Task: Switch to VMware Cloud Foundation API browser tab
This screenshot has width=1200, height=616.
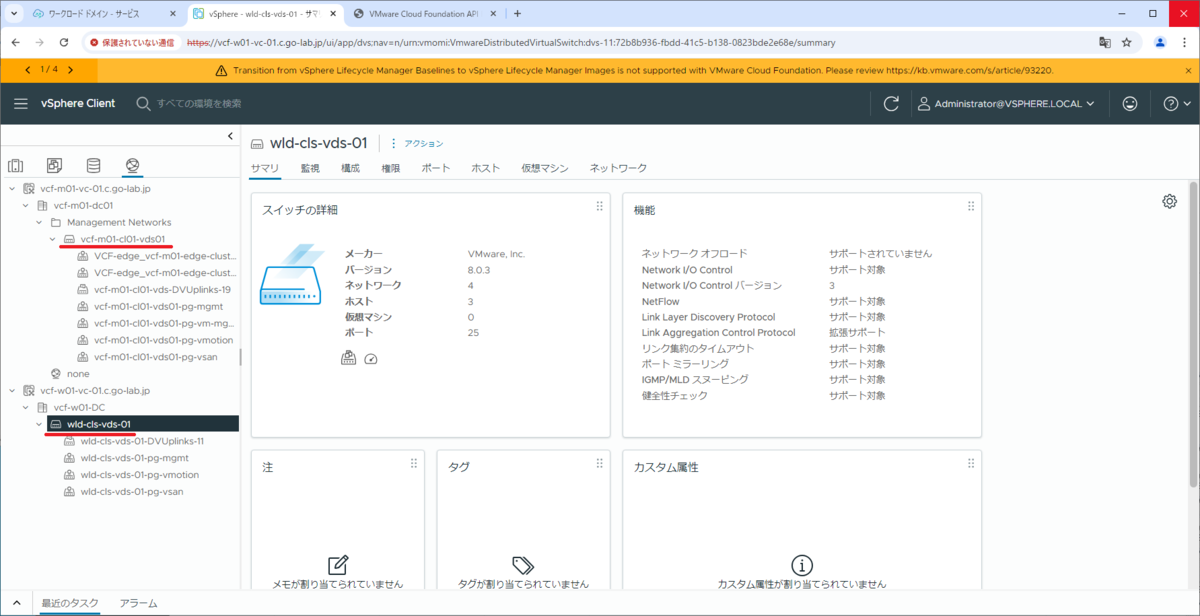Action: (x=424, y=14)
